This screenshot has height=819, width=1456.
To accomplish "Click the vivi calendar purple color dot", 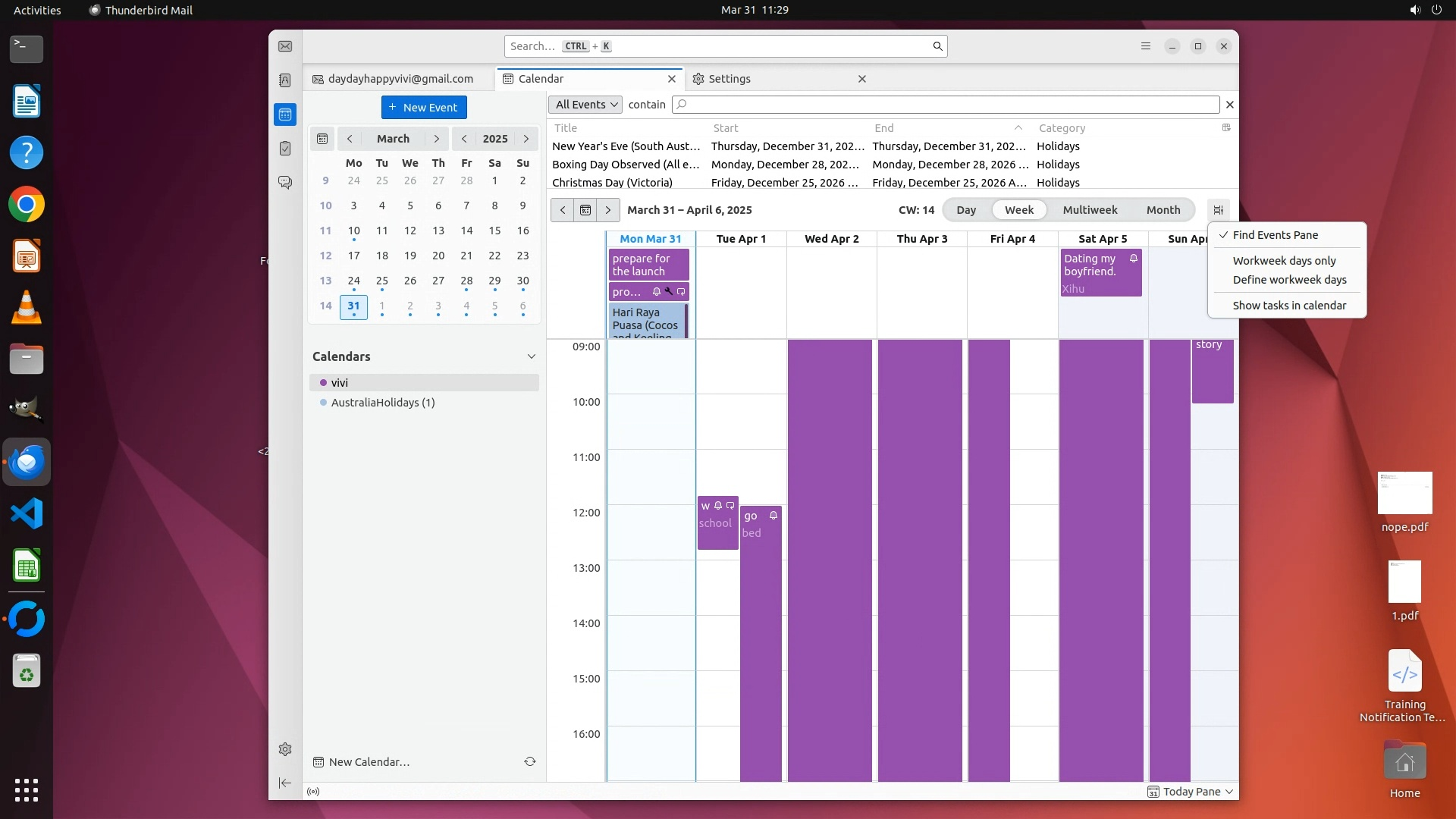I will pos(323,383).
